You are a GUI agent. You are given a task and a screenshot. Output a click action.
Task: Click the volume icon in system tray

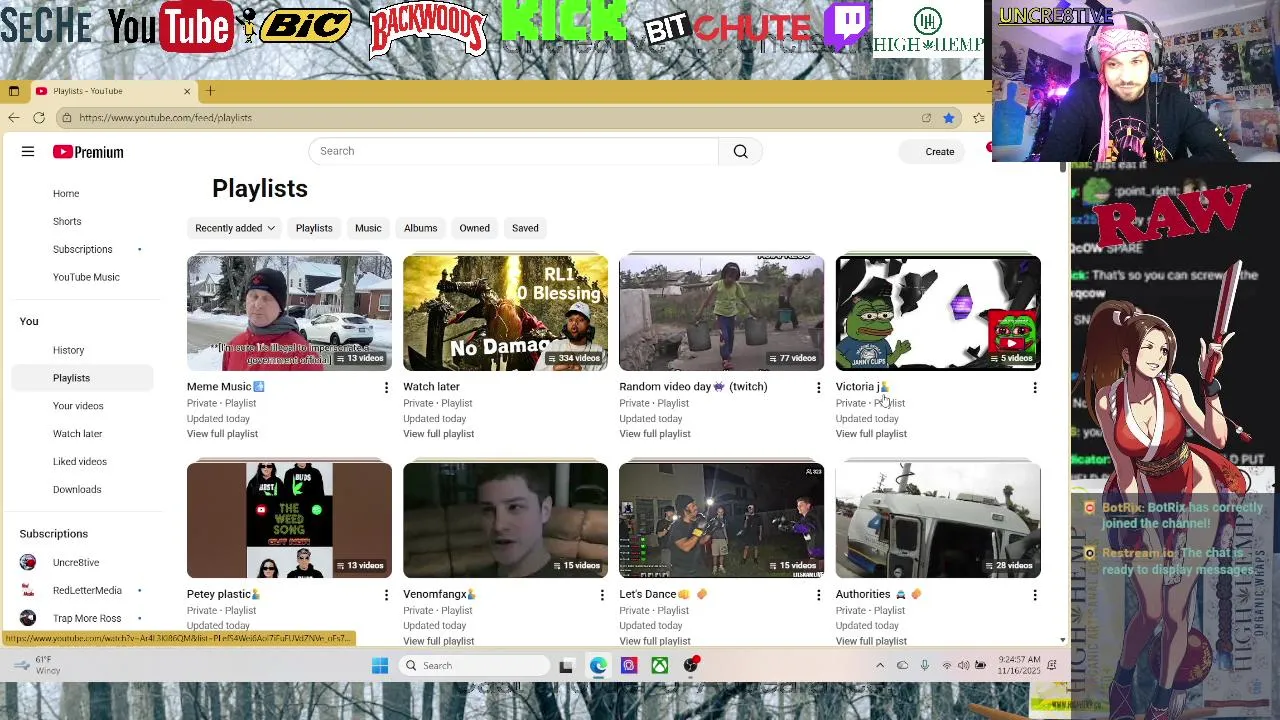coord(963,666)
